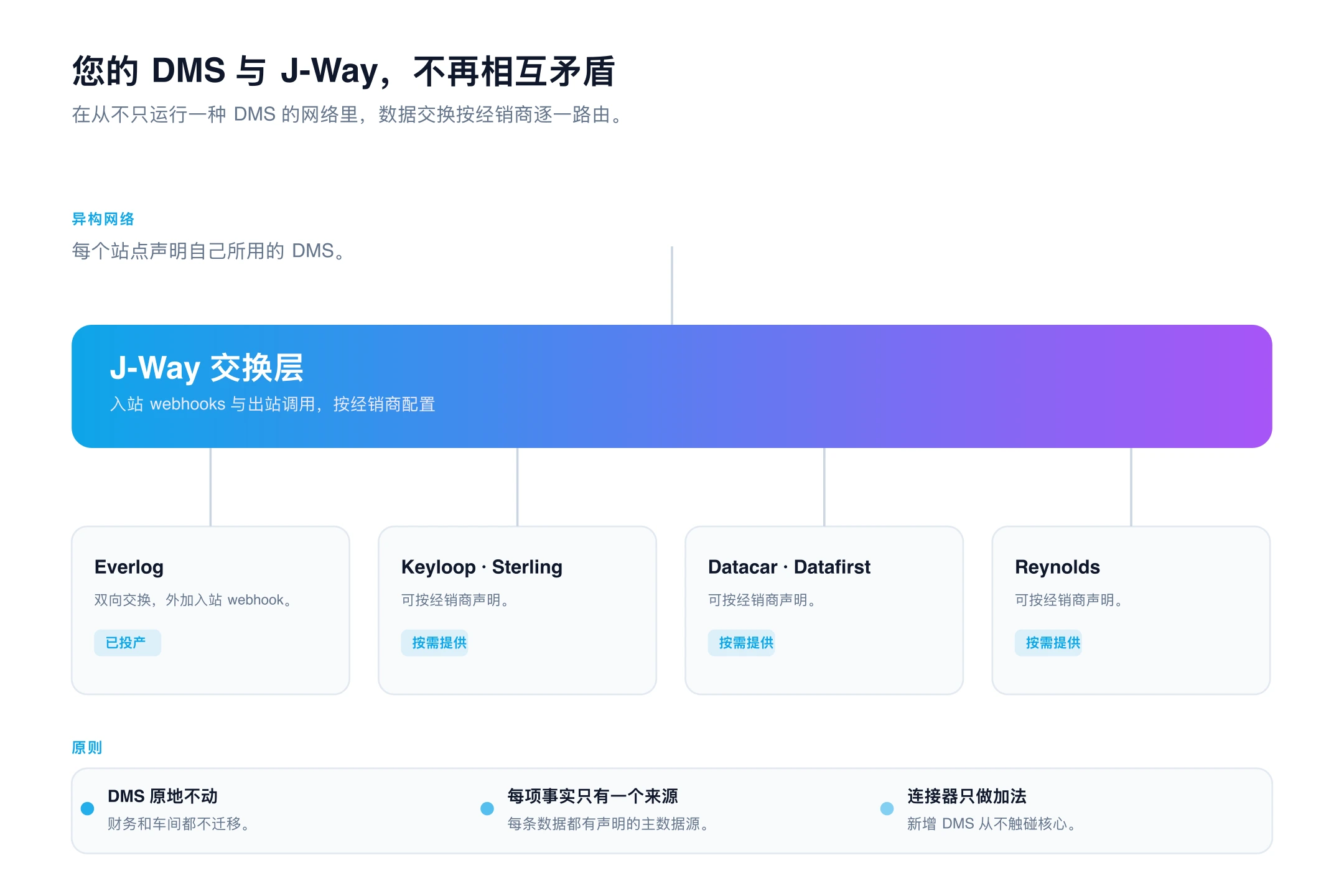The height and width of the screenshot is (896, 1344).
Task: Click the bullet dot beside DMS 原地不动
Action: [88, 808]
